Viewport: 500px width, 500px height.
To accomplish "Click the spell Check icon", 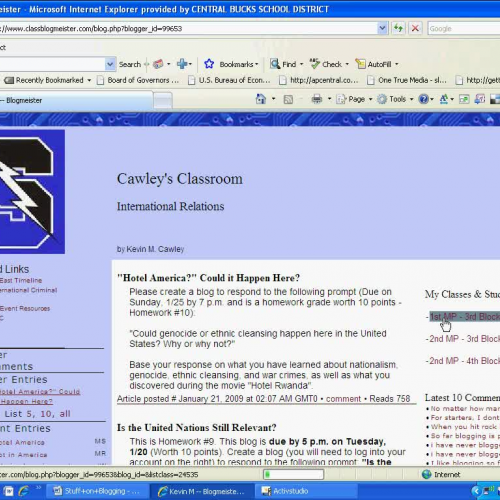I will pos(315,64).
